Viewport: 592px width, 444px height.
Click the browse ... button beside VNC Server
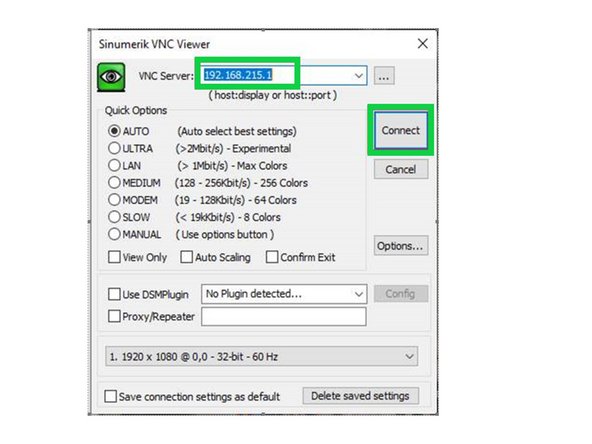coord(384,76)
